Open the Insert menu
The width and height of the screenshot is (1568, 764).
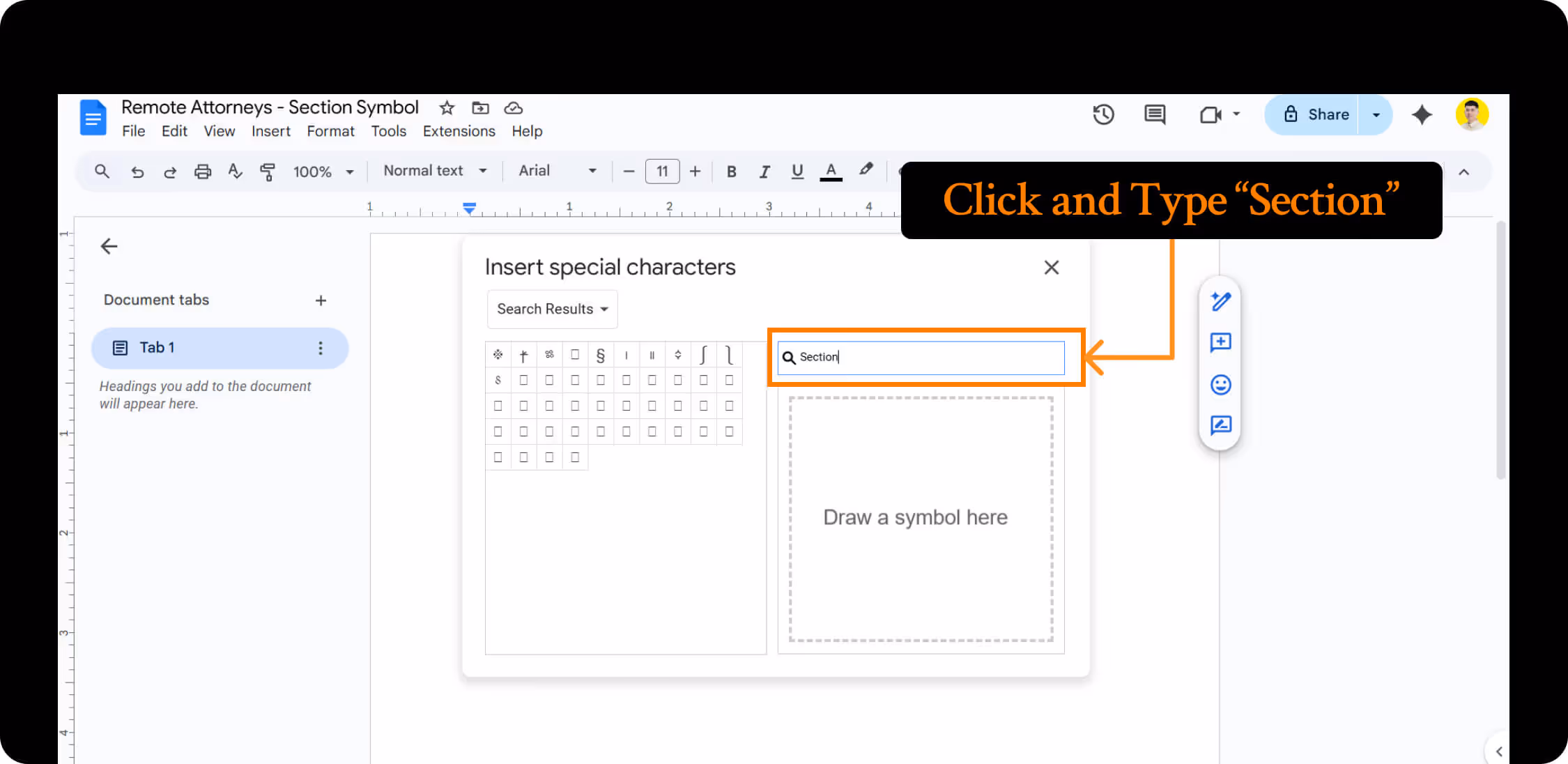[270, 131]
